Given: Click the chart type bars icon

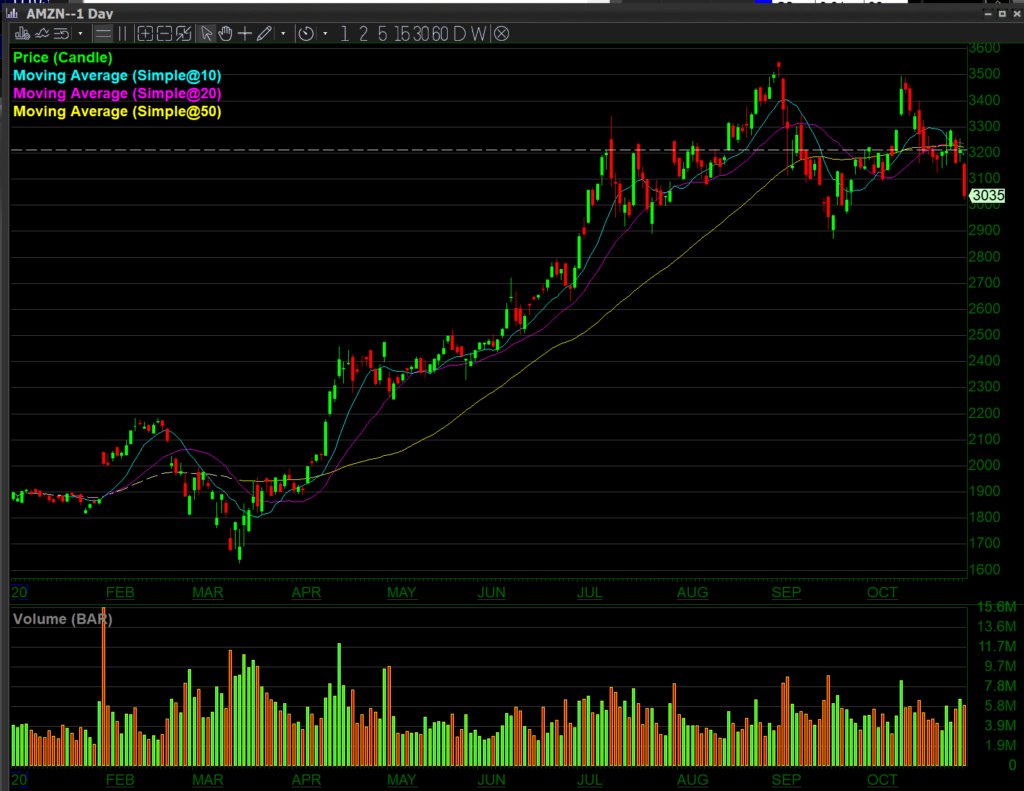Looking at the screenshot, I should point(22,34).
